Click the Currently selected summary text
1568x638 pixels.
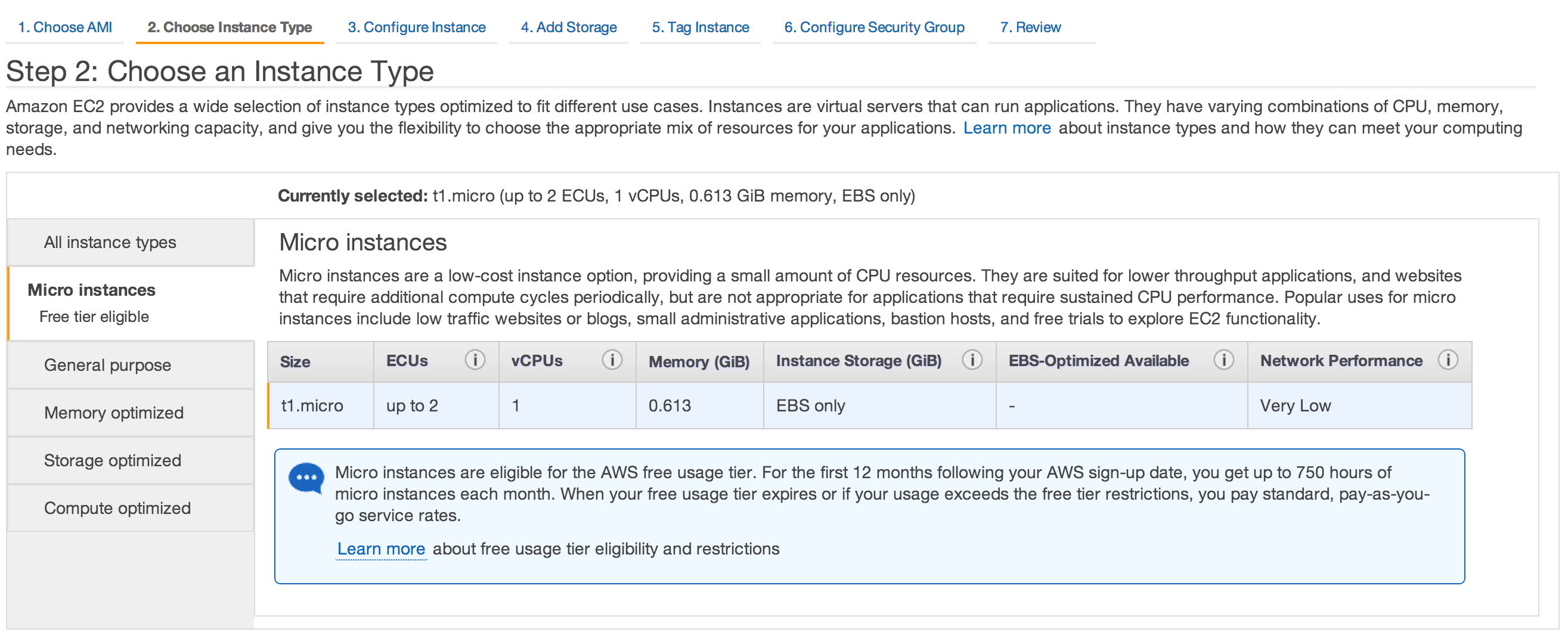tap(597, 196)
